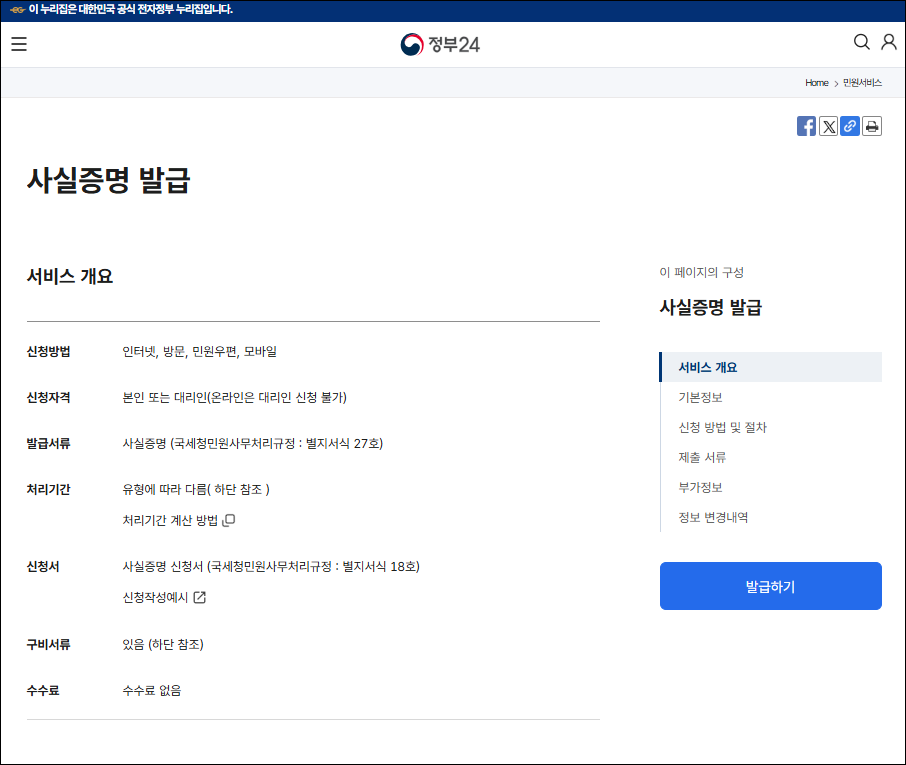This screenshot has width=906, height=765.
Task: Click external link icon beside 신청작성예시
Action: coord(199,597)
